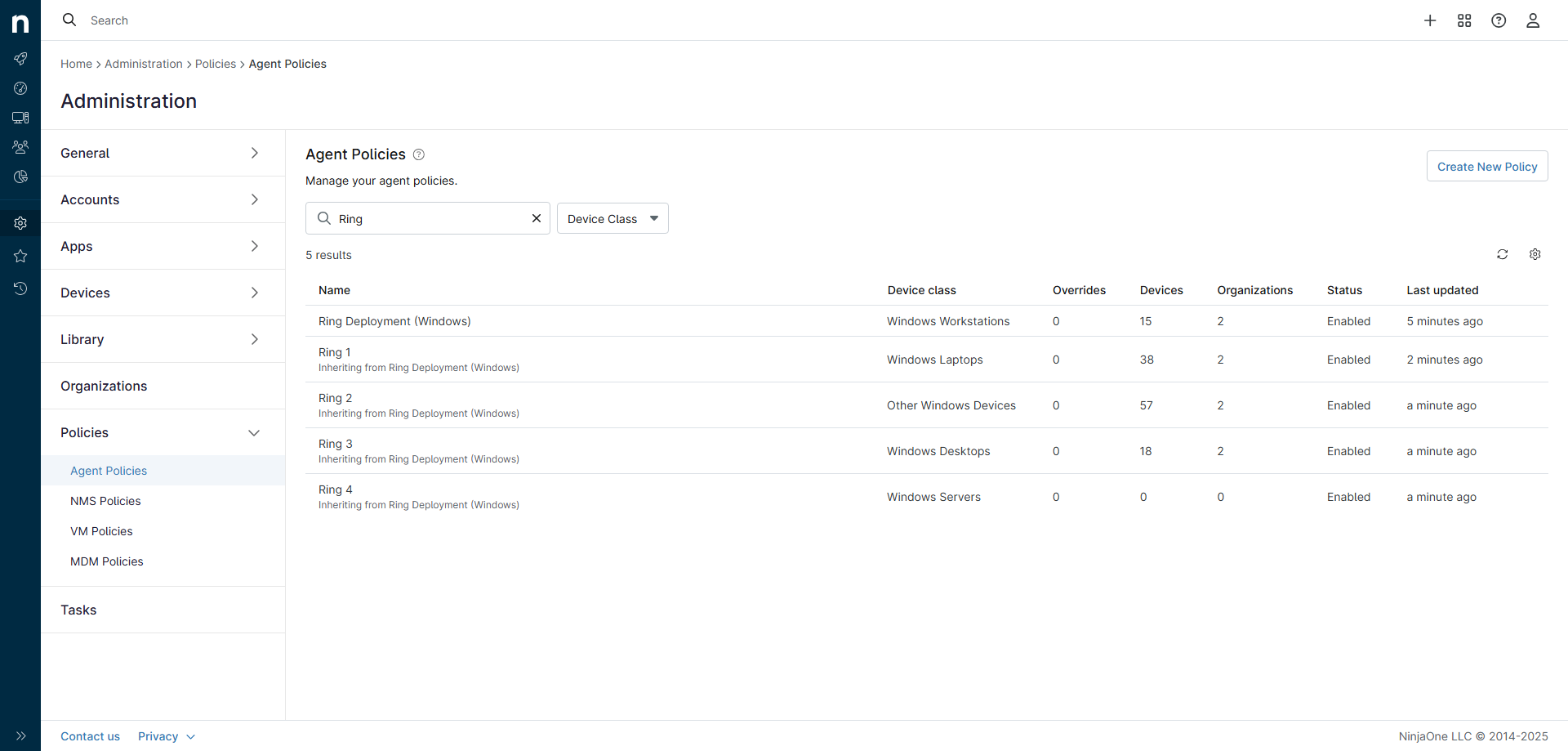This screenshot has height=751, width=1568.
Task: Open the reporting pie chart sidebar icon
Action: [20, 177]
